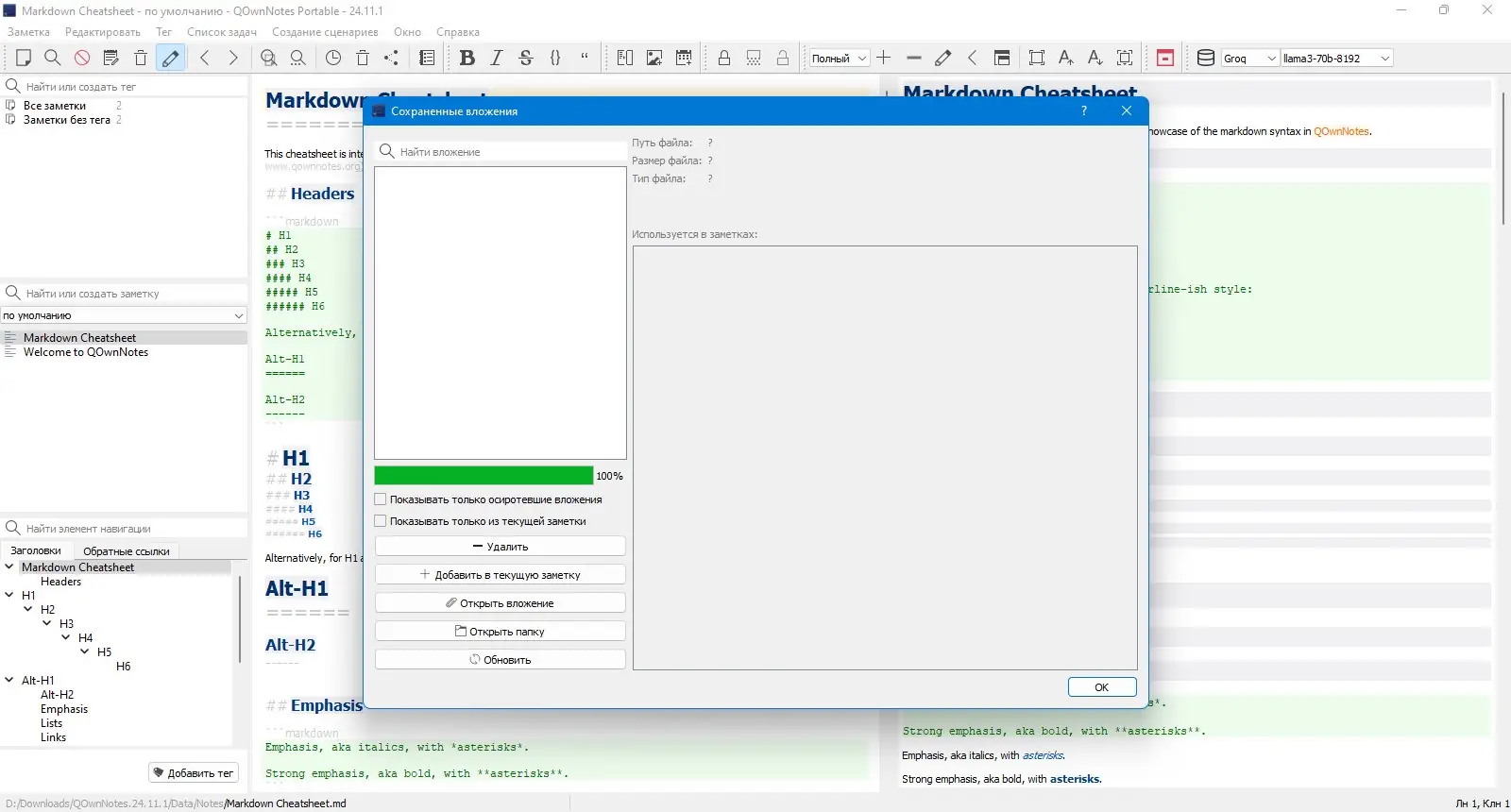Screen dimensions: 1511x812
Task: Focus the Найти вложение search field
Action: 501,152
